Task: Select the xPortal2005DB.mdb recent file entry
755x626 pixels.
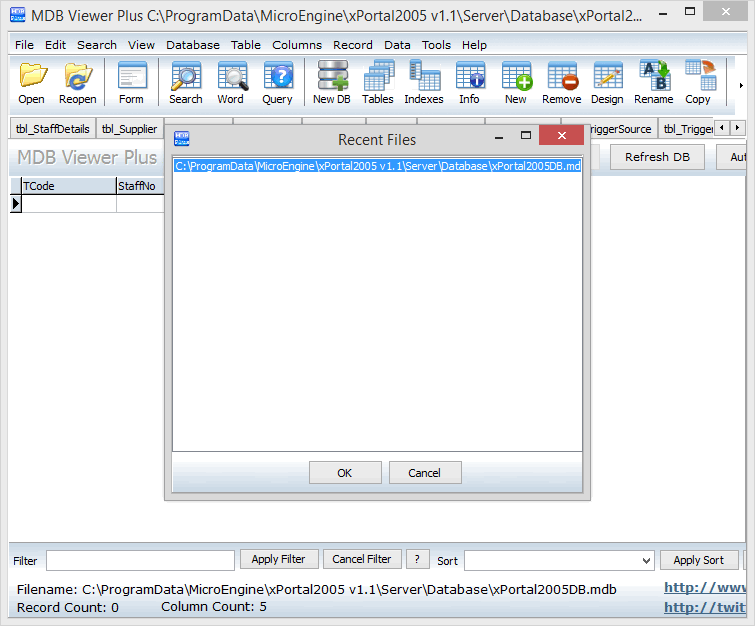Action: 377,166
